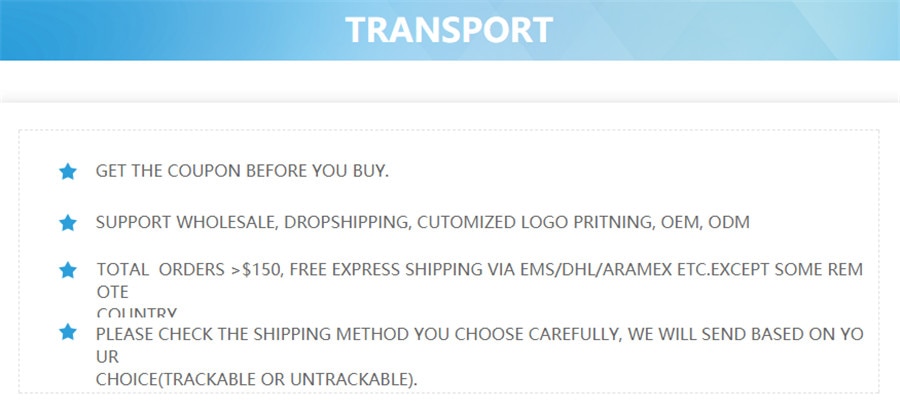This screenshot has height=412, width=900.
Task: Click the CHOICE(TRACKABLE OR UNTRACKABLE) line
Action: [257, 379]
